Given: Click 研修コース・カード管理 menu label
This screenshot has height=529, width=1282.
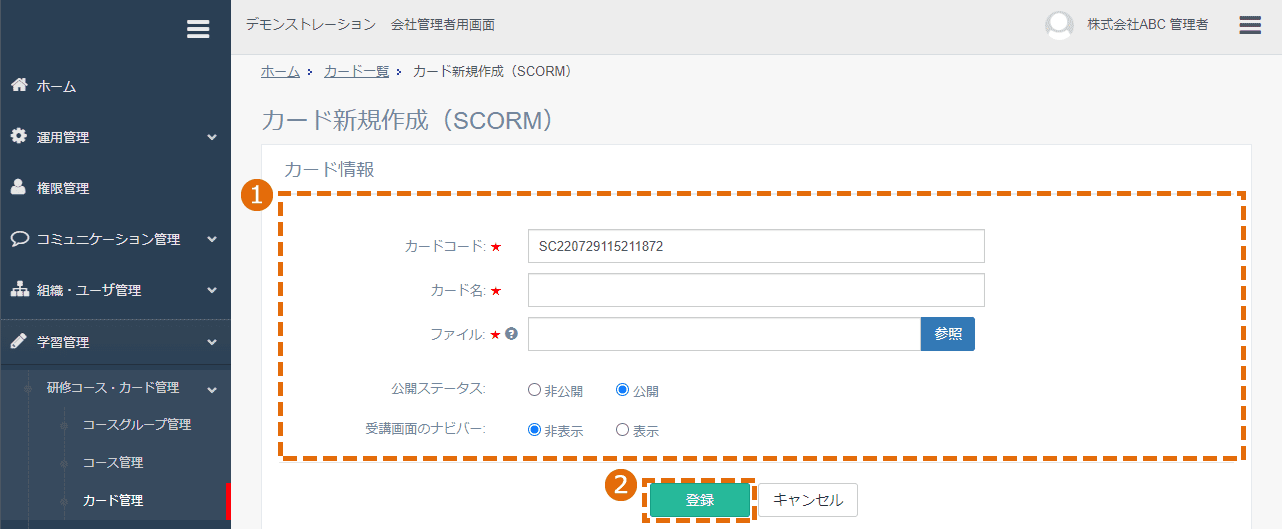Looking at the screenshot, I should [x=113, y=388].
